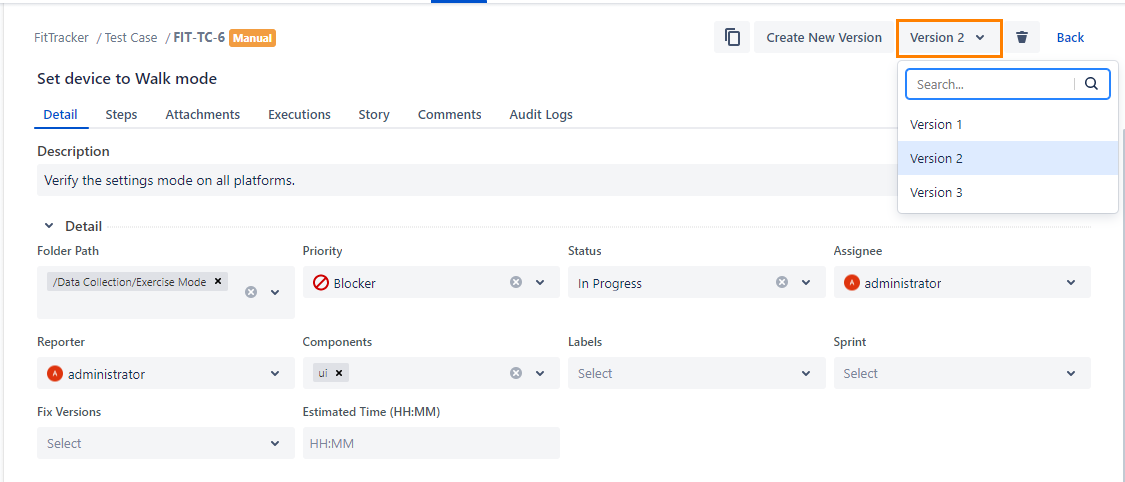Clear the Folder Path field
The image size is (1125, 482).
click(250, 292)
